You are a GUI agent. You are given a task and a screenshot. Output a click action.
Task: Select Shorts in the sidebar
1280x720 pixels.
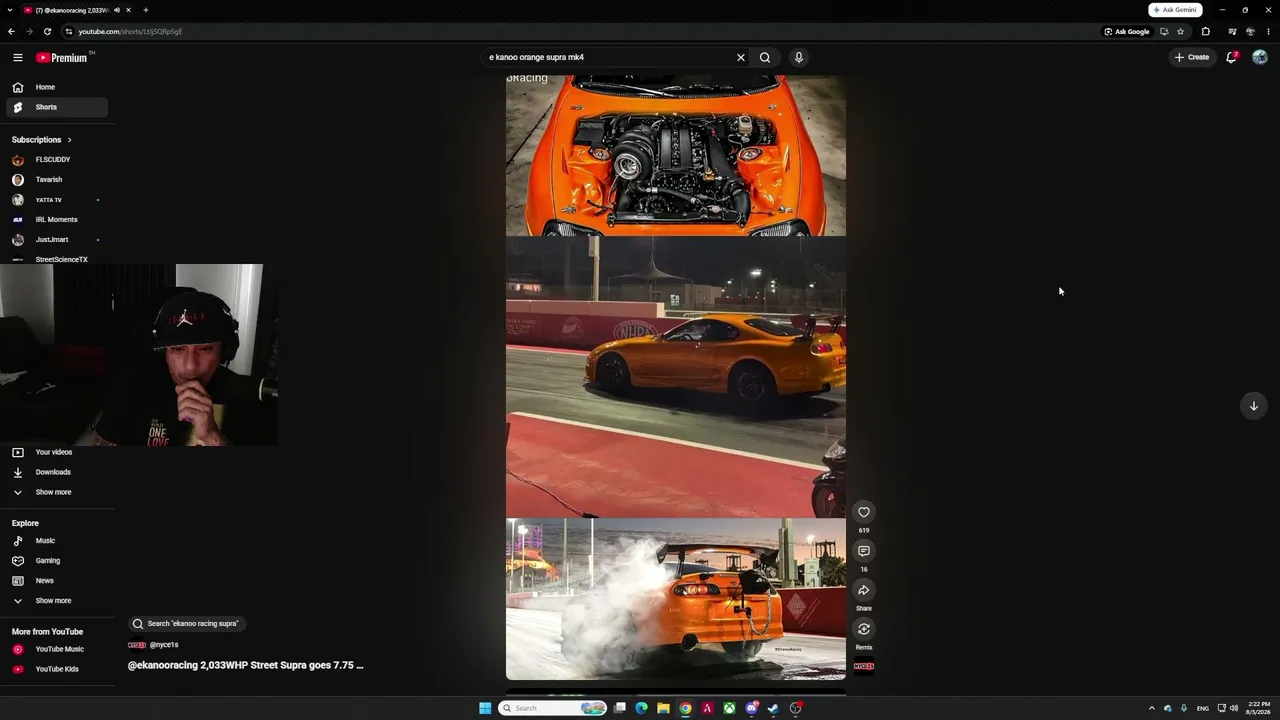tap(57, 107)
